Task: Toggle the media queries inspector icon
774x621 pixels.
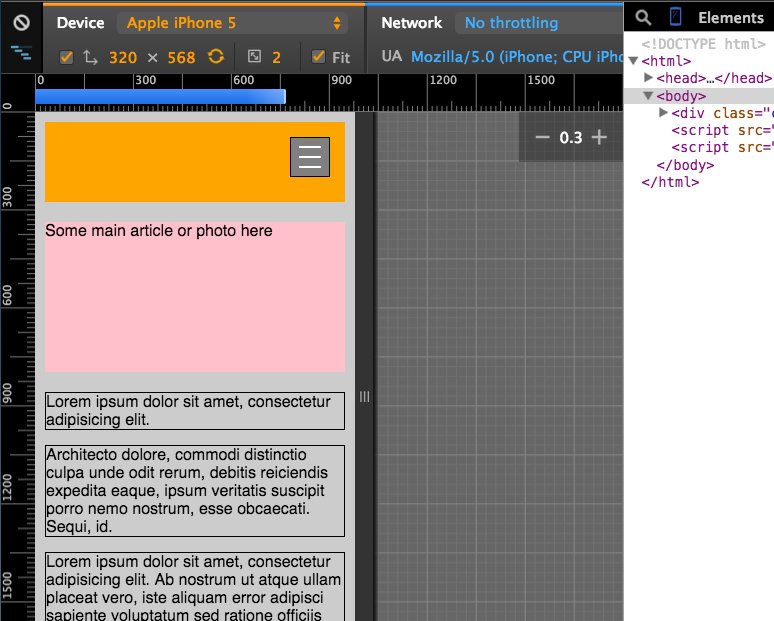Action: 21,52
